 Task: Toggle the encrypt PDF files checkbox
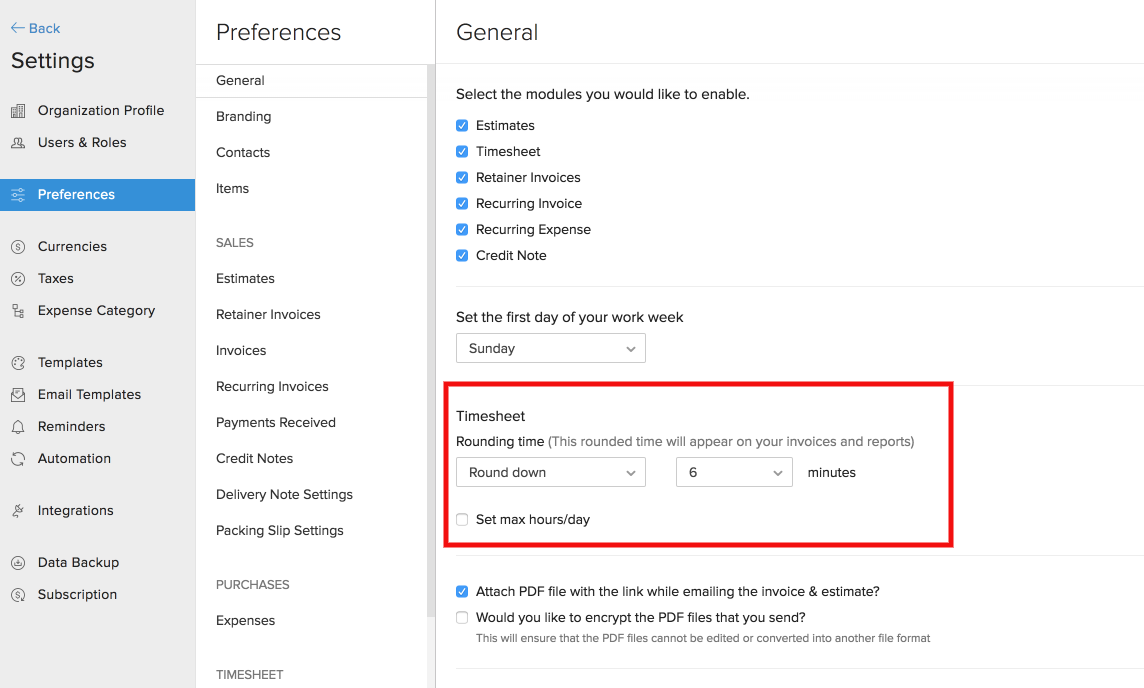click(x=462, y=618)
